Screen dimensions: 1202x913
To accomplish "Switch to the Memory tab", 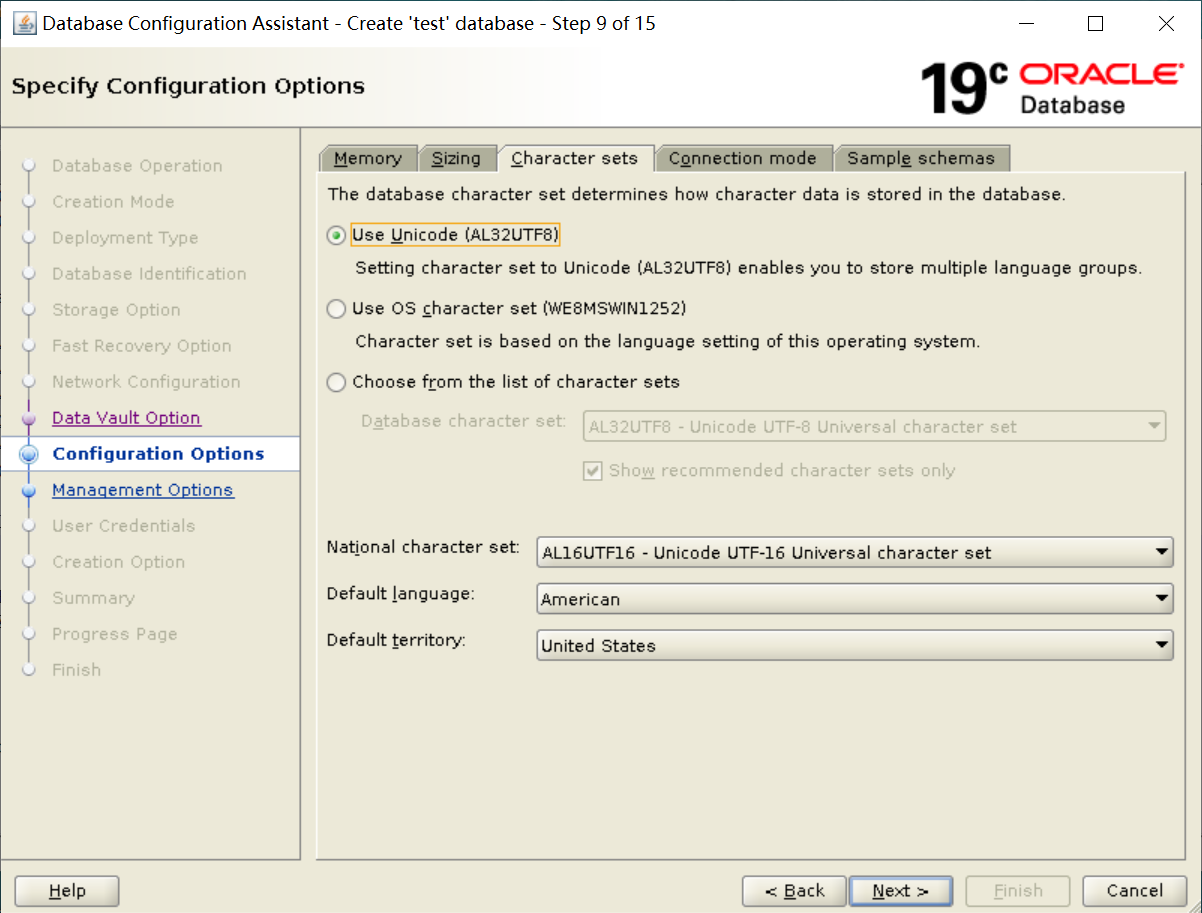I will pyautogui.click(x=368, y=158).
